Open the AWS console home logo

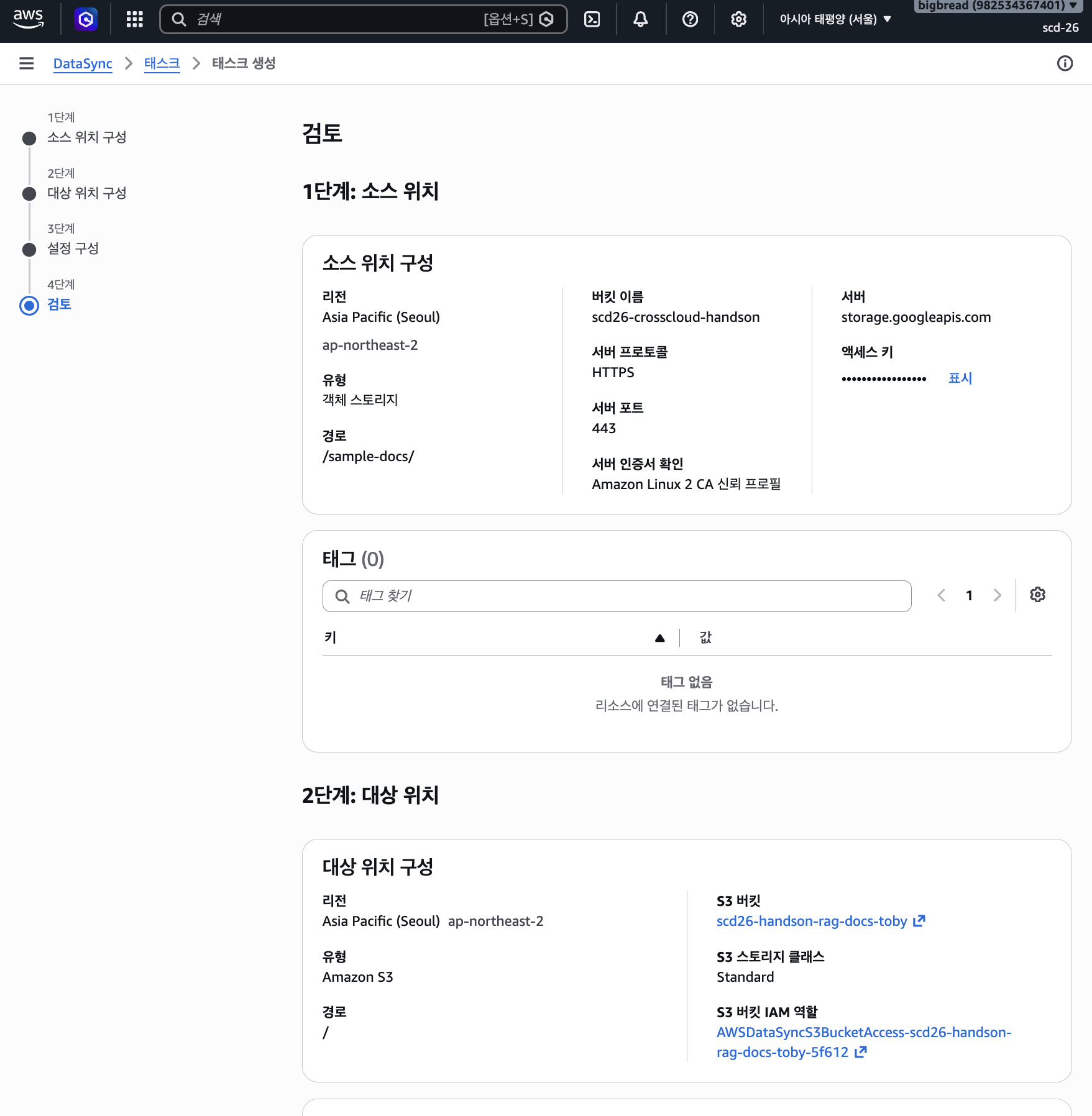(29, 19)
